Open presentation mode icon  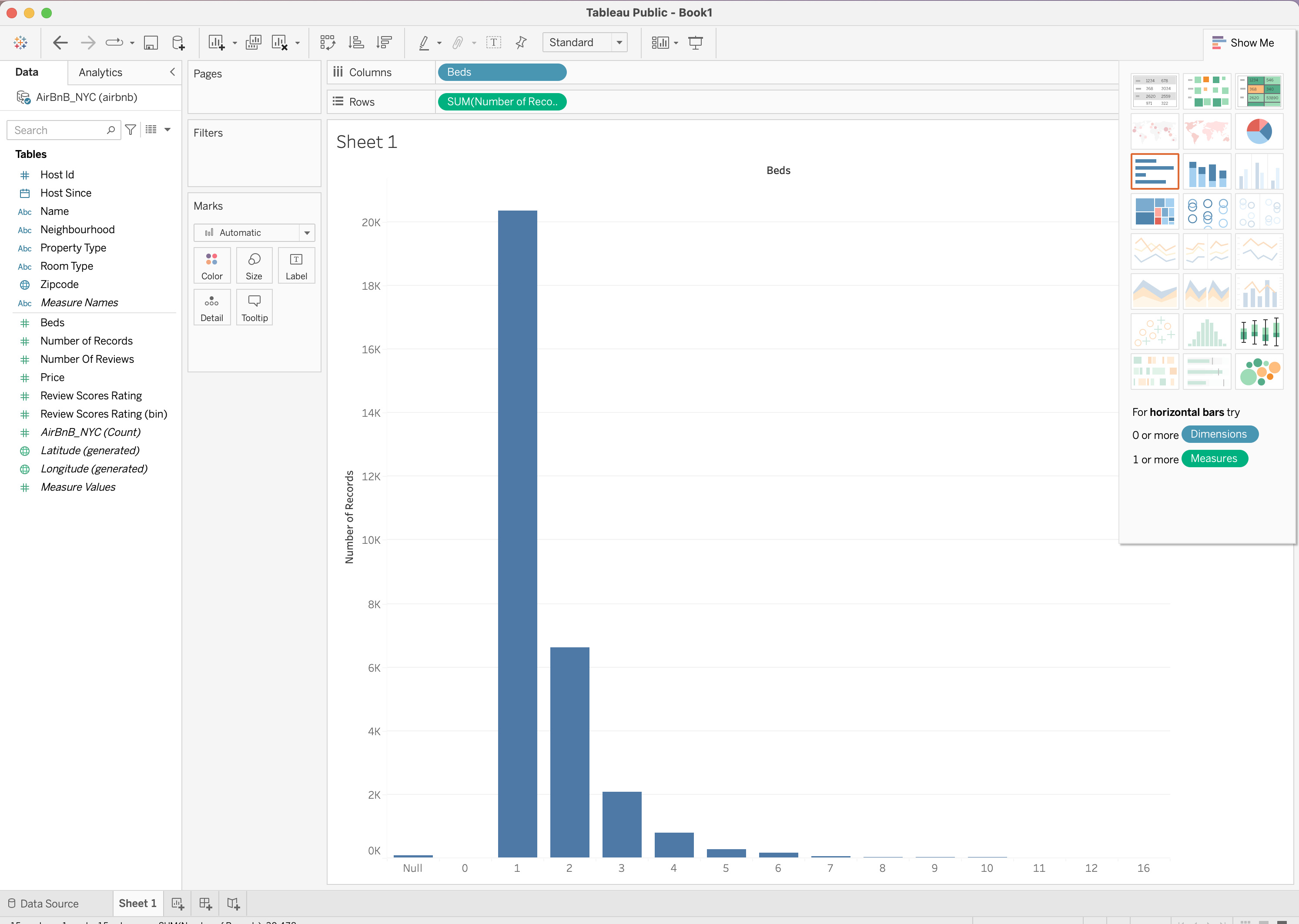coord(695,43)
